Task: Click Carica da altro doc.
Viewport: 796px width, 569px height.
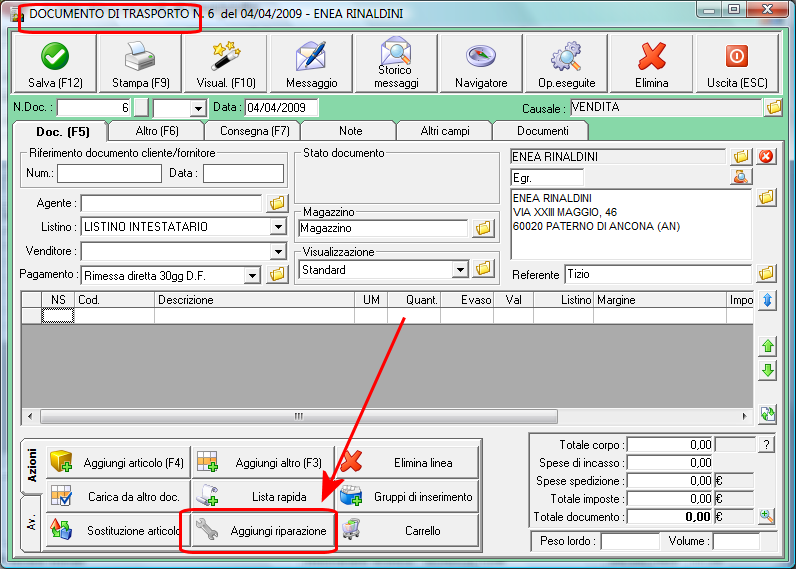Action: [x=118, y=496]
